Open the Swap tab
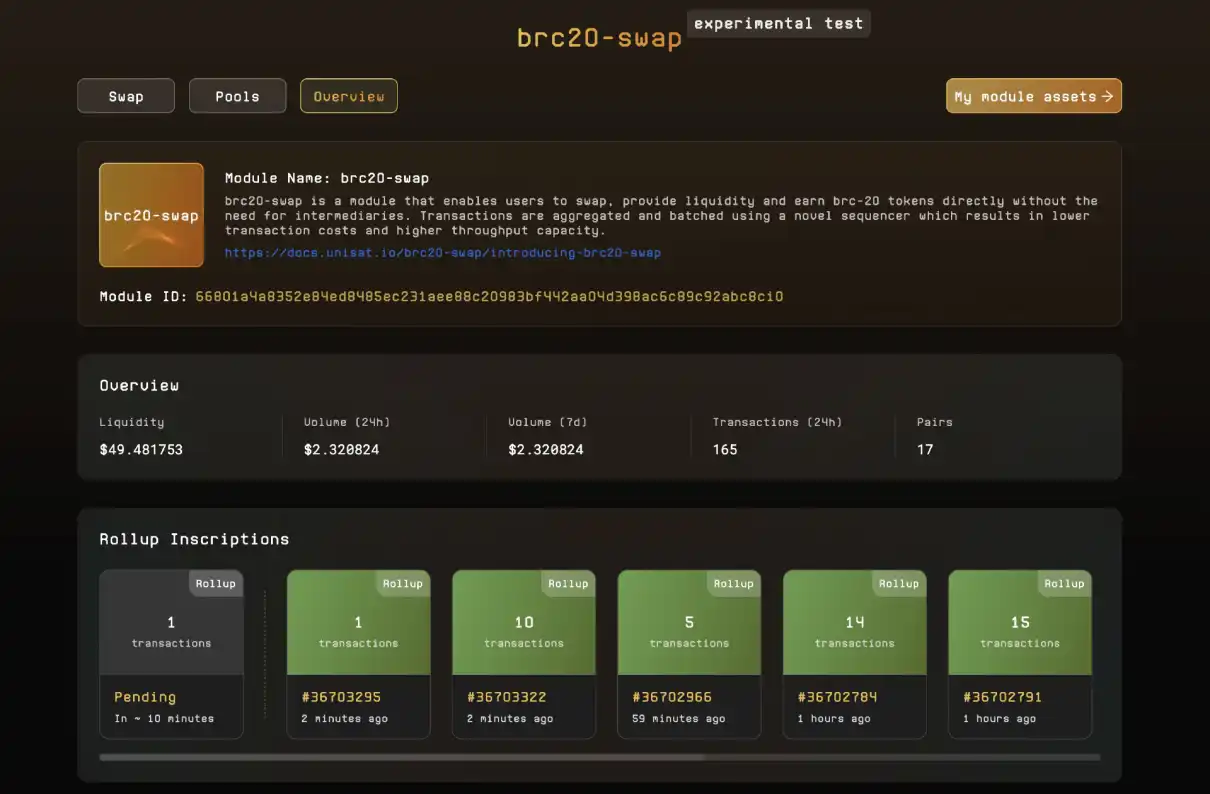 [x=126, y=96]
